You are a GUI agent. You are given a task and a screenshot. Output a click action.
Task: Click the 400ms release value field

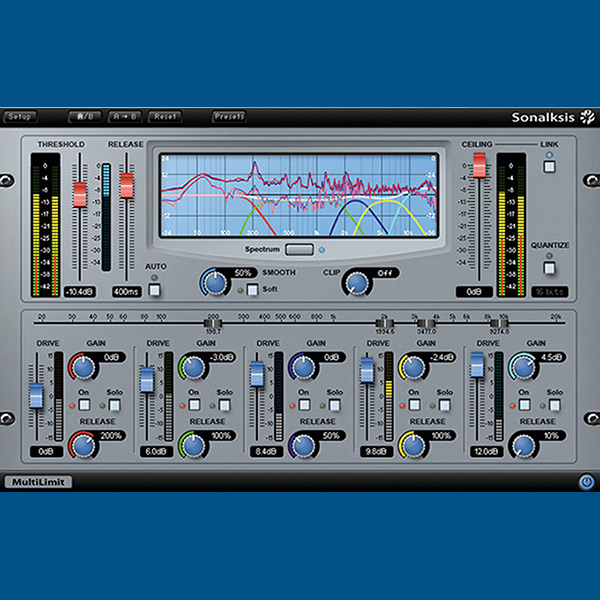pos(126,292)
